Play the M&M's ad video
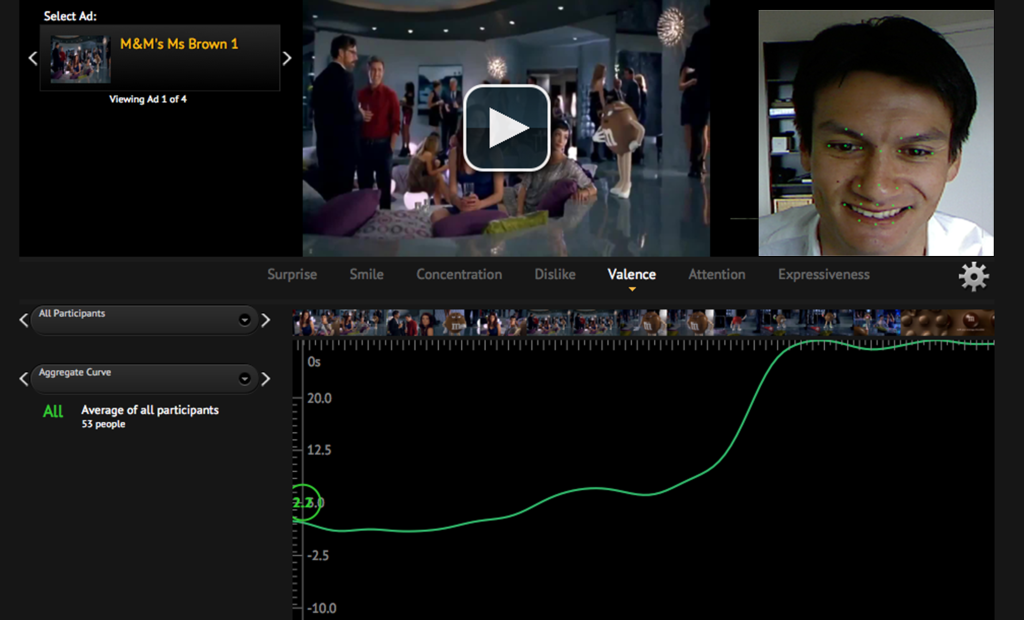The width and height of the screenshot is (1024, 620). [x=506, y=128]
